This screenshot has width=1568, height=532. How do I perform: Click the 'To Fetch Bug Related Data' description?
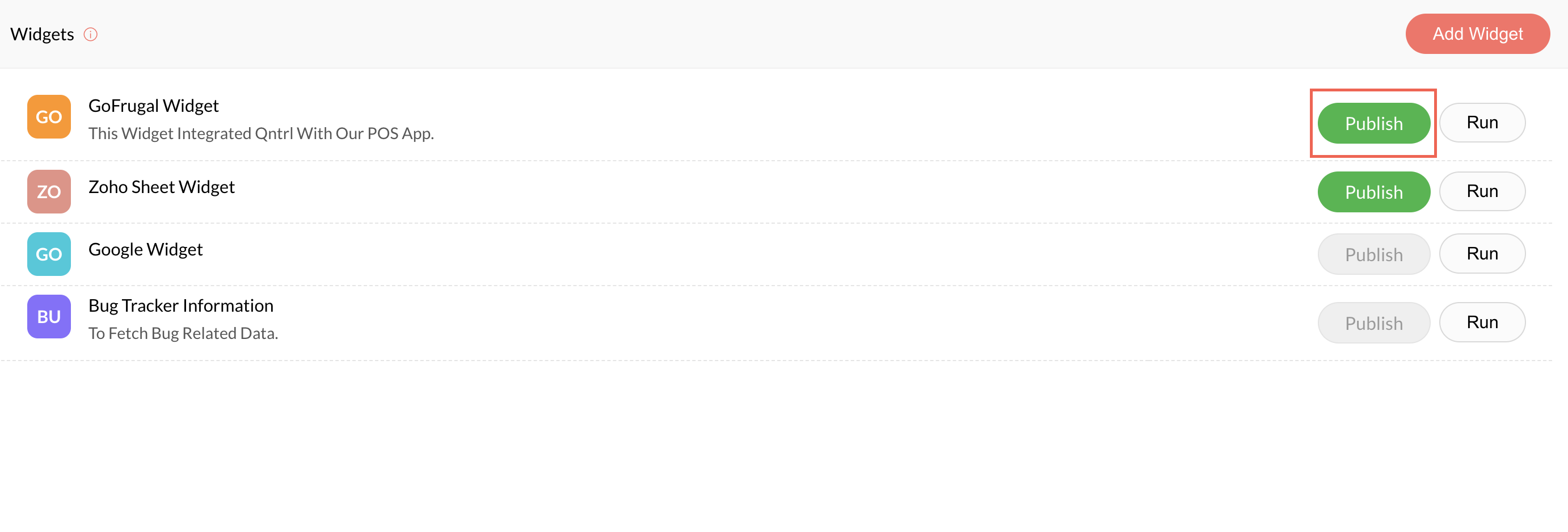(183, 333)
